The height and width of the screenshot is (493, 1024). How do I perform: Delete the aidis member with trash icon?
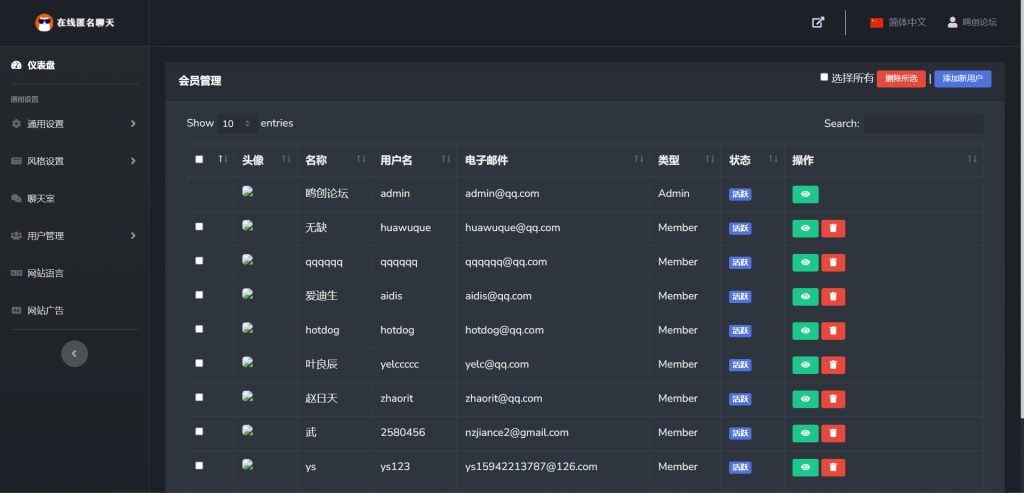[833, 296]
